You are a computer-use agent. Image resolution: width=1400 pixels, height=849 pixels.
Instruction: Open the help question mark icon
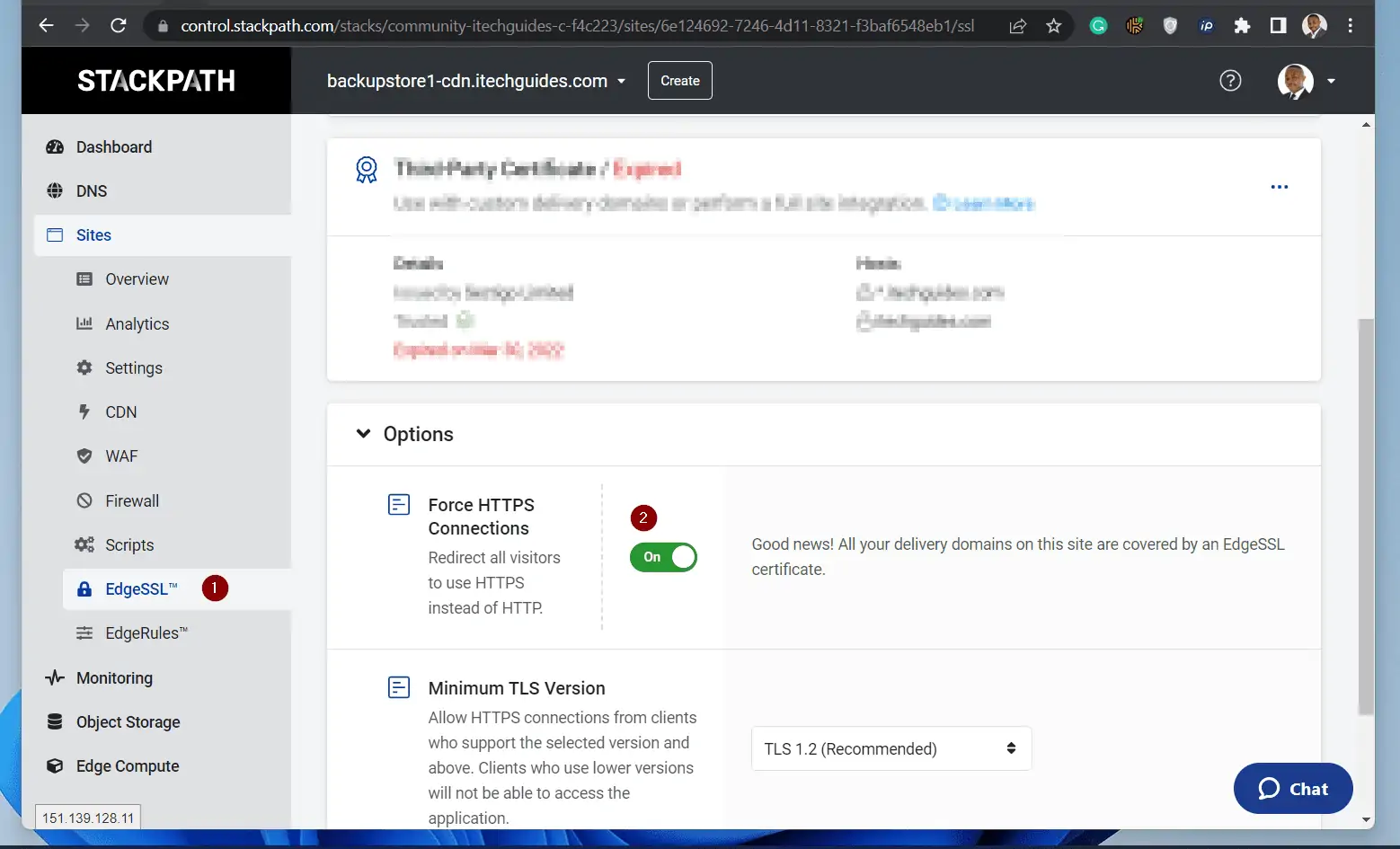(x=1230, y=81)
